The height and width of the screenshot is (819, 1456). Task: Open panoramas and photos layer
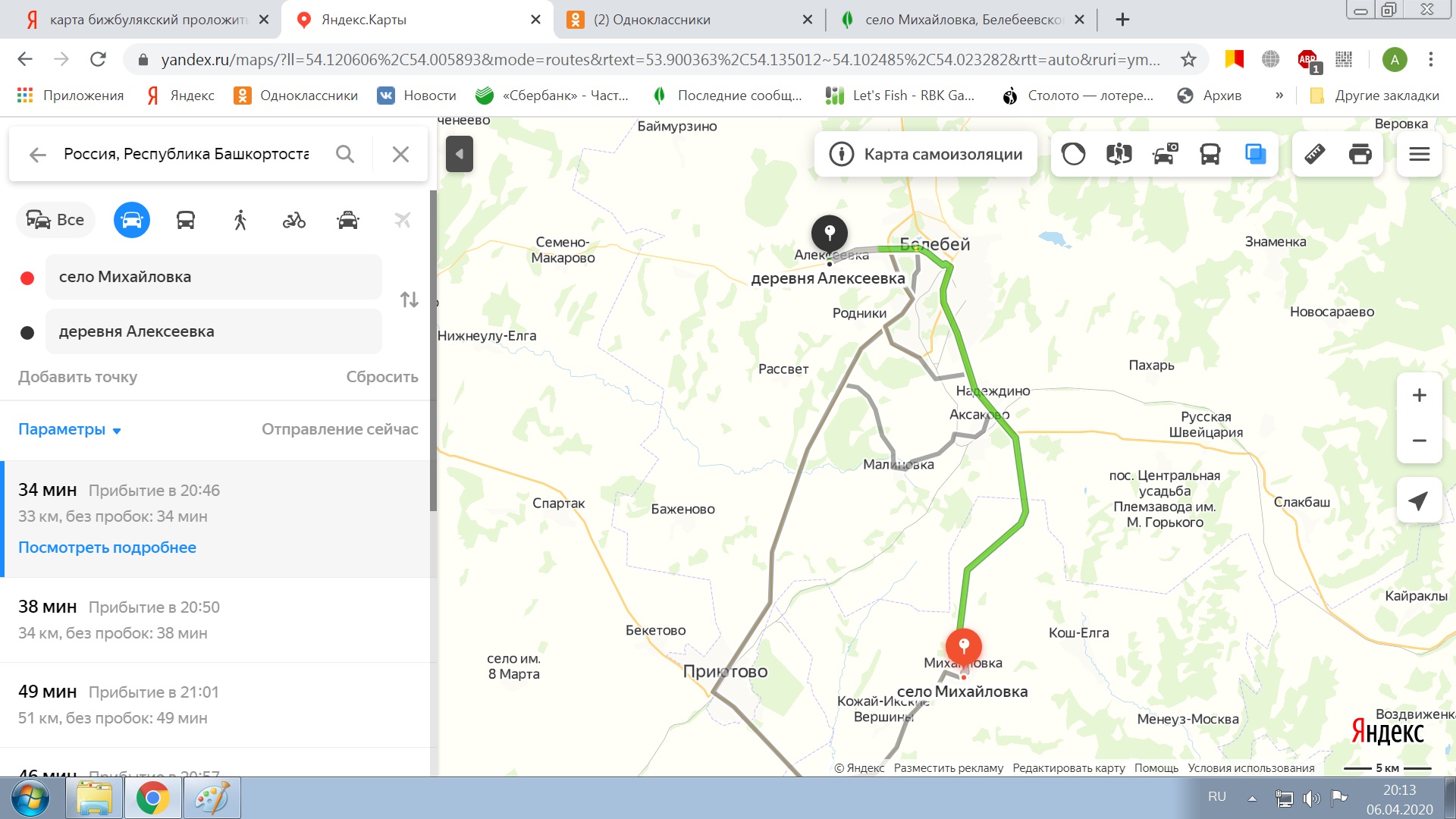[1119, 154]
